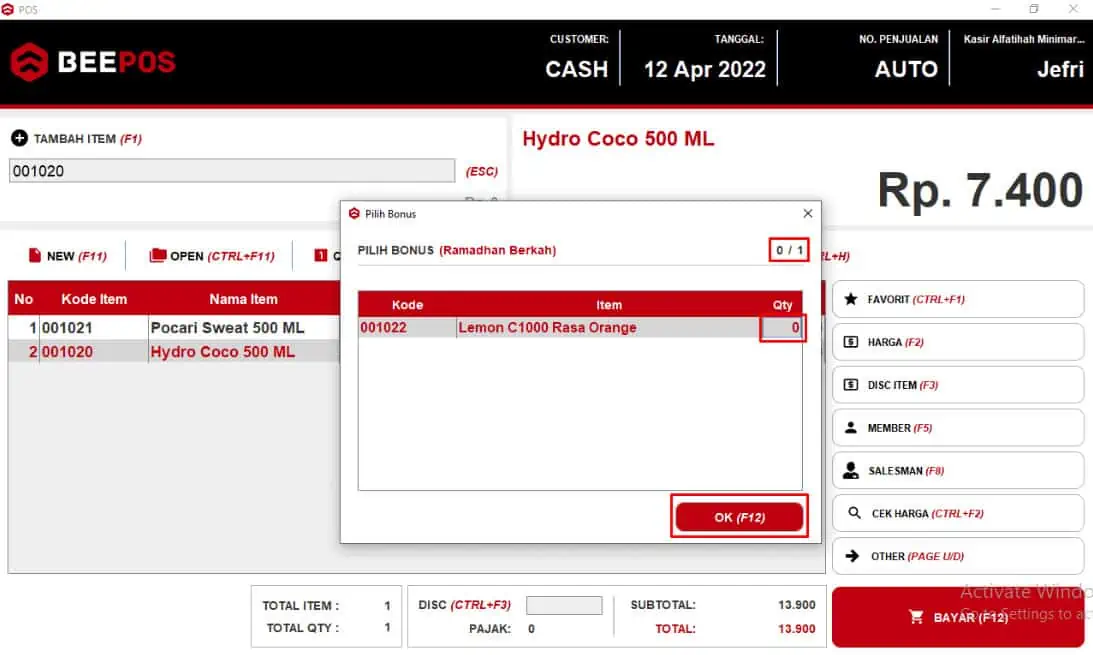The width and height of the screenshot is (1093, 655).
Task: Click the NEW file icon
Action: 35,256
